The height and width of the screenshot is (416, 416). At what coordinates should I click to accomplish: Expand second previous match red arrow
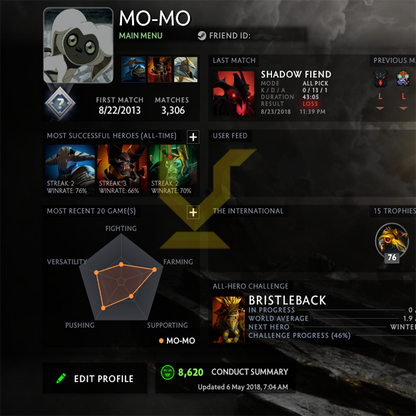click(x=403, y=108)
